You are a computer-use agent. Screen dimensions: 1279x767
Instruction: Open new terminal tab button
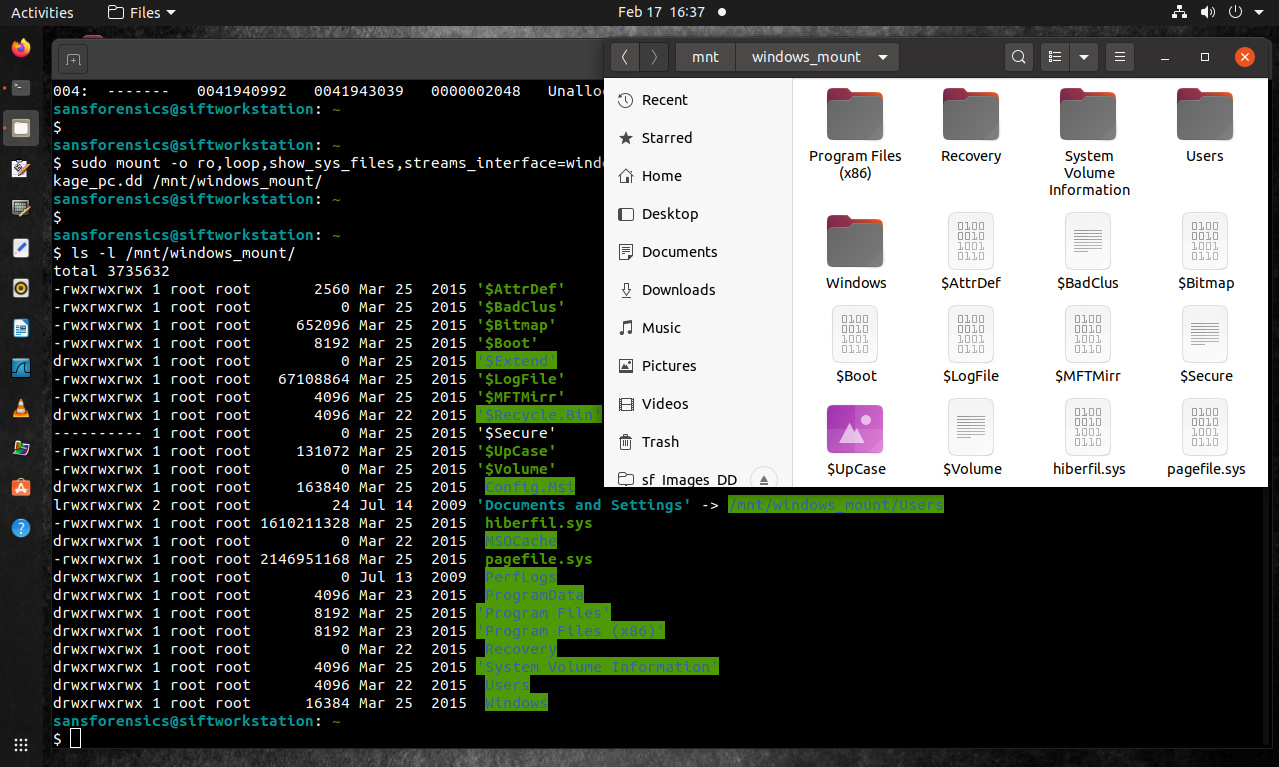click(72, 60)
